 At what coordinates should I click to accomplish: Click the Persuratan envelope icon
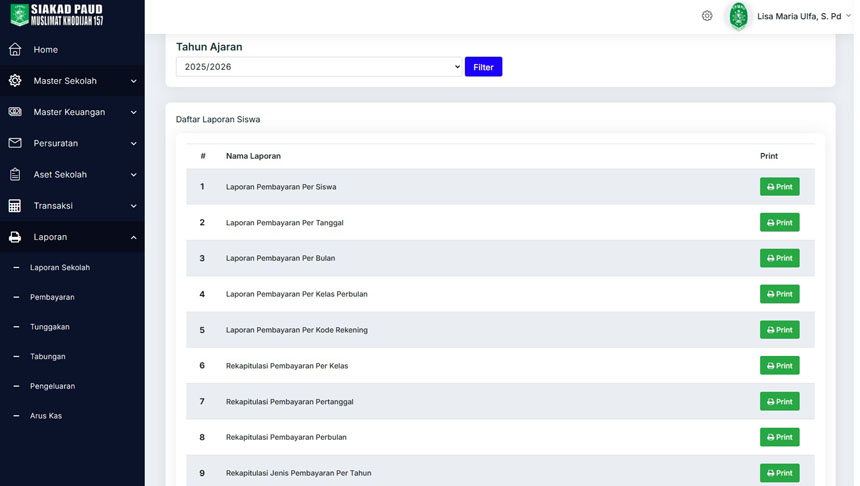[15, 143]
